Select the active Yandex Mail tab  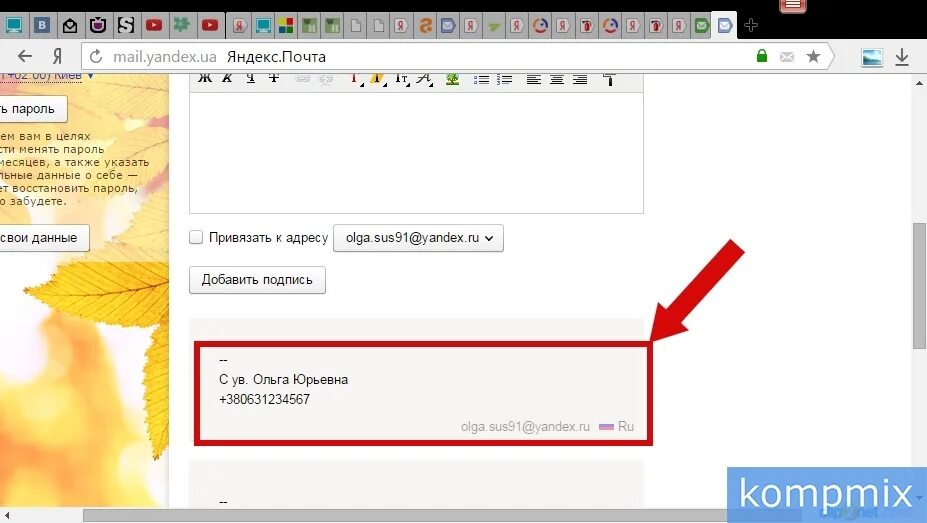pos(725,25)
